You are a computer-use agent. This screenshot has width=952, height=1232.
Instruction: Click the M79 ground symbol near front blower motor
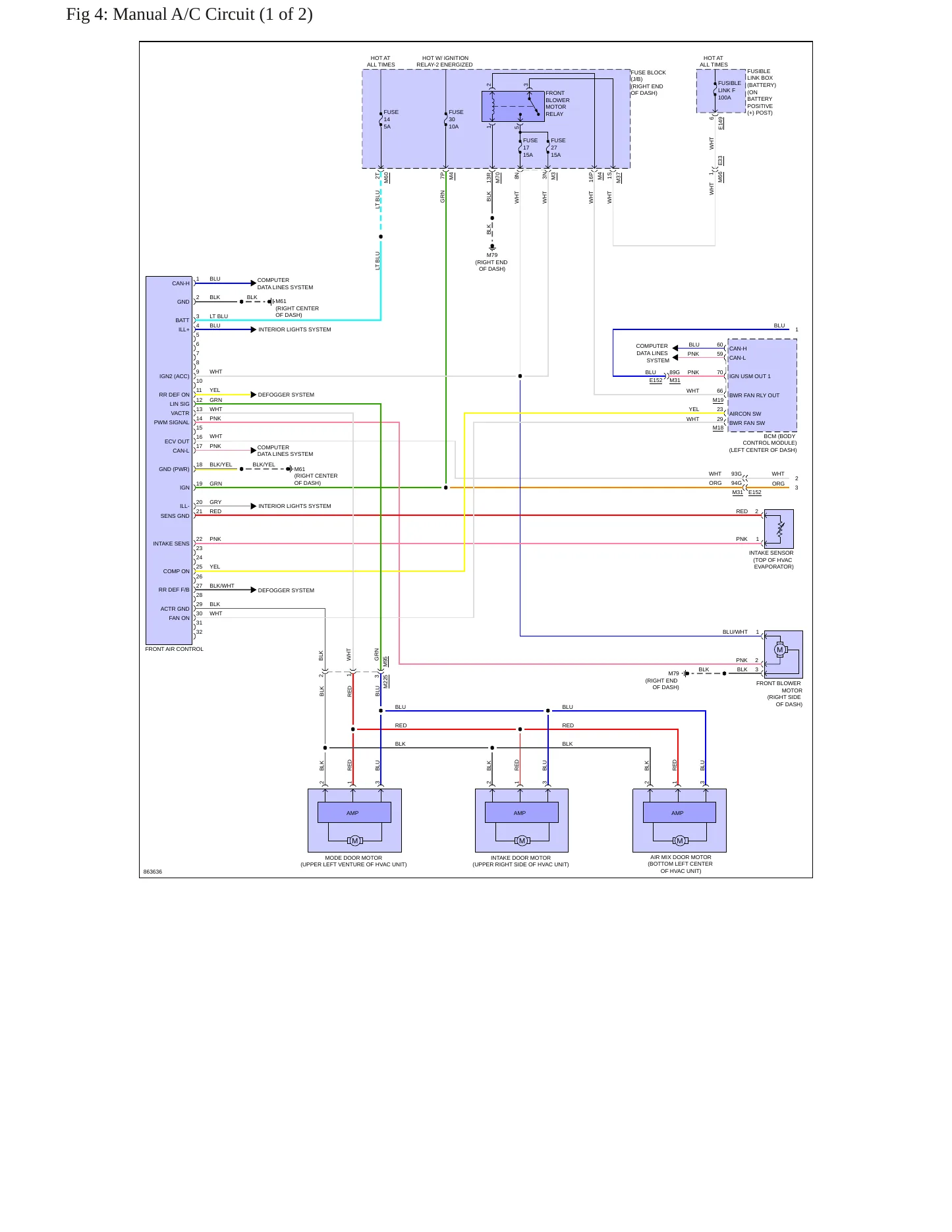click(686, 673)
